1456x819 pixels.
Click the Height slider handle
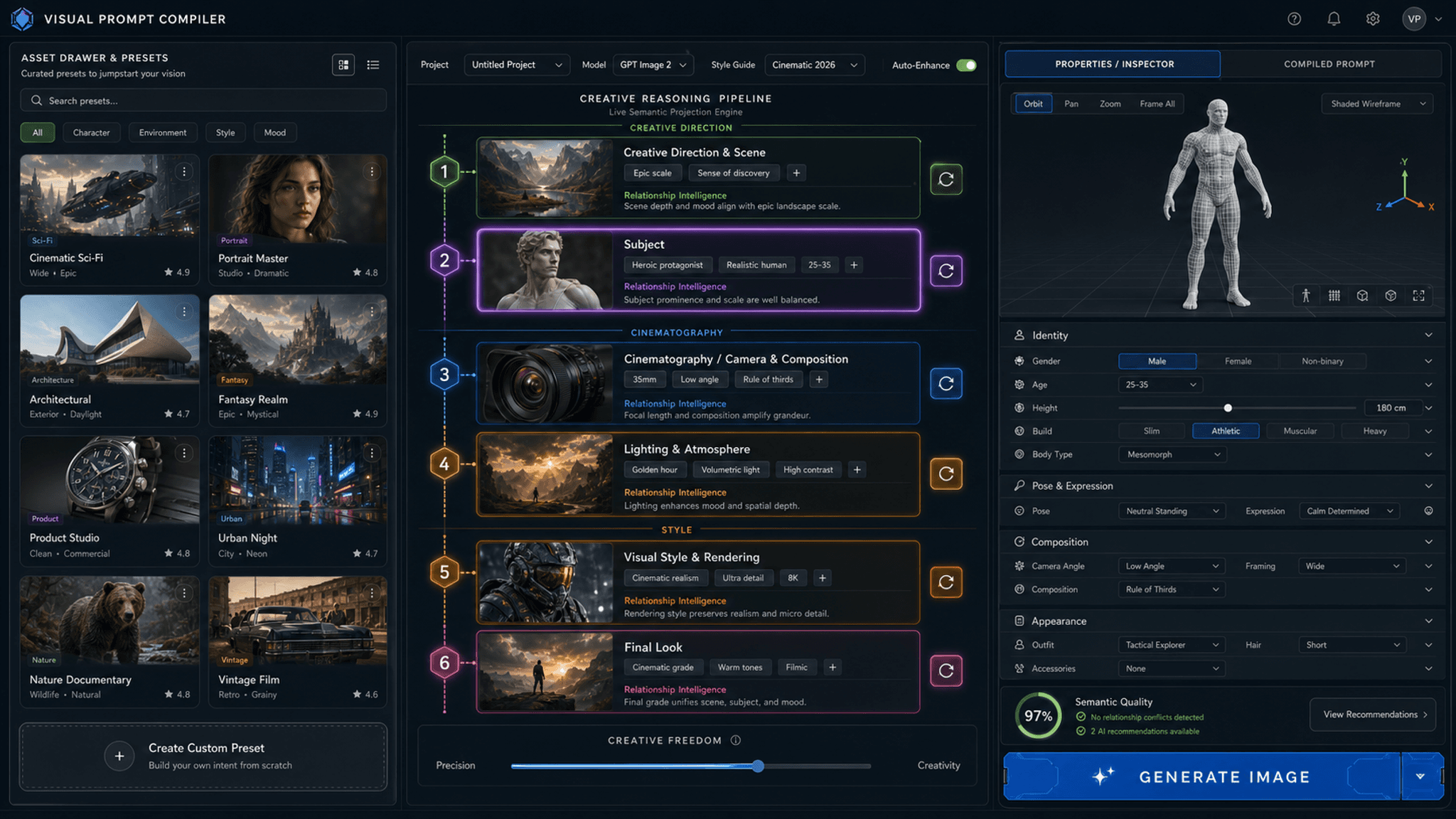tap(1228, 408)
